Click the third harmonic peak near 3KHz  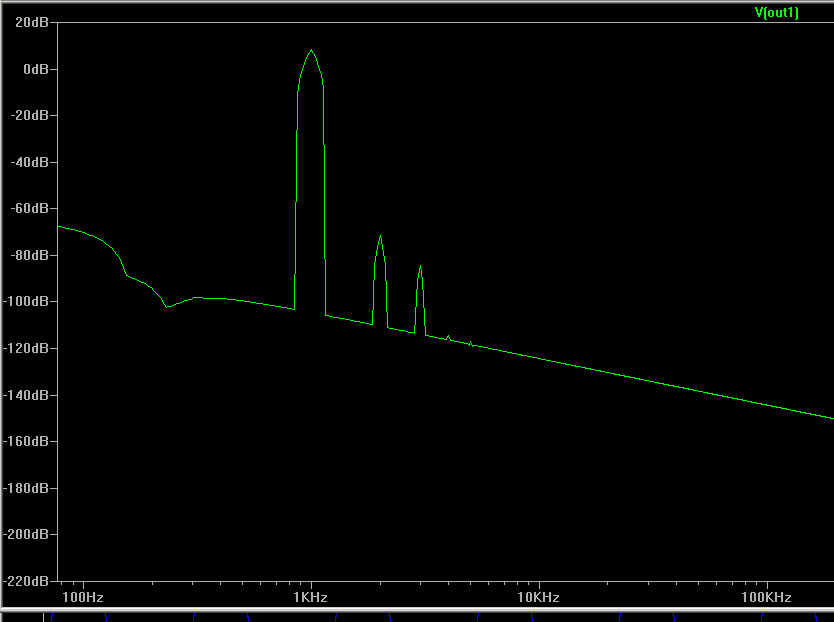point(420,266)
